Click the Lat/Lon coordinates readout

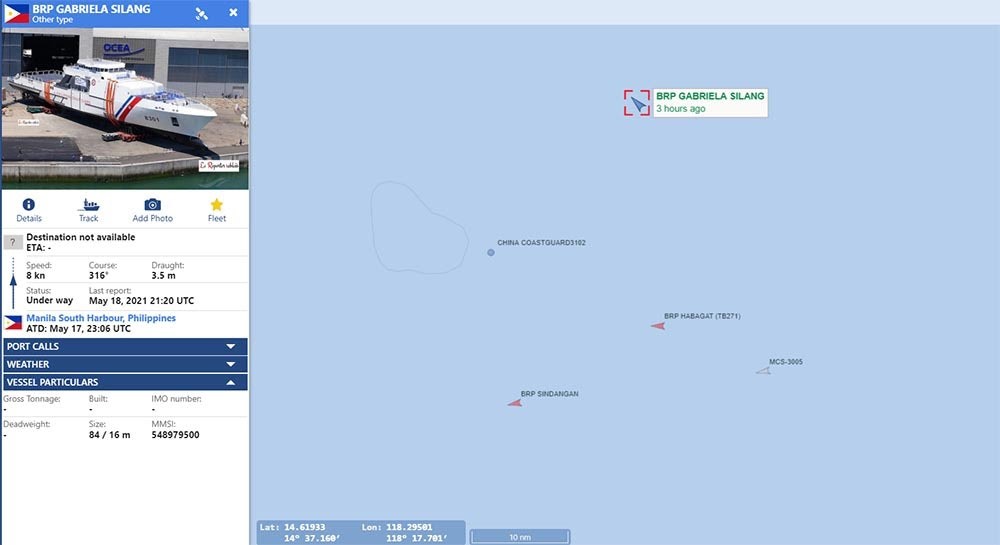[361, 533]
